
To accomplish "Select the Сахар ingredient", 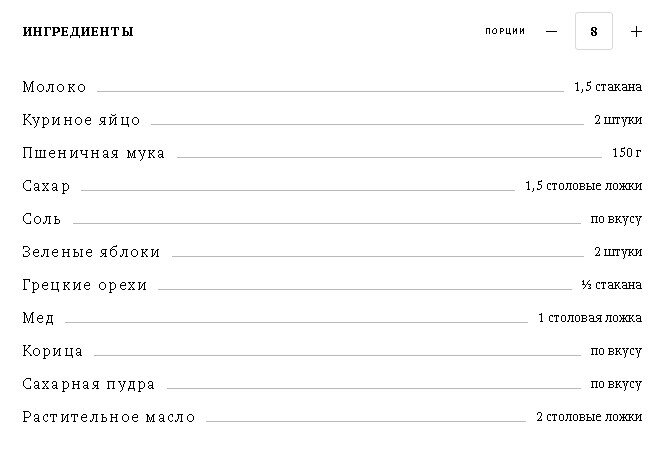I will point(46,186).
